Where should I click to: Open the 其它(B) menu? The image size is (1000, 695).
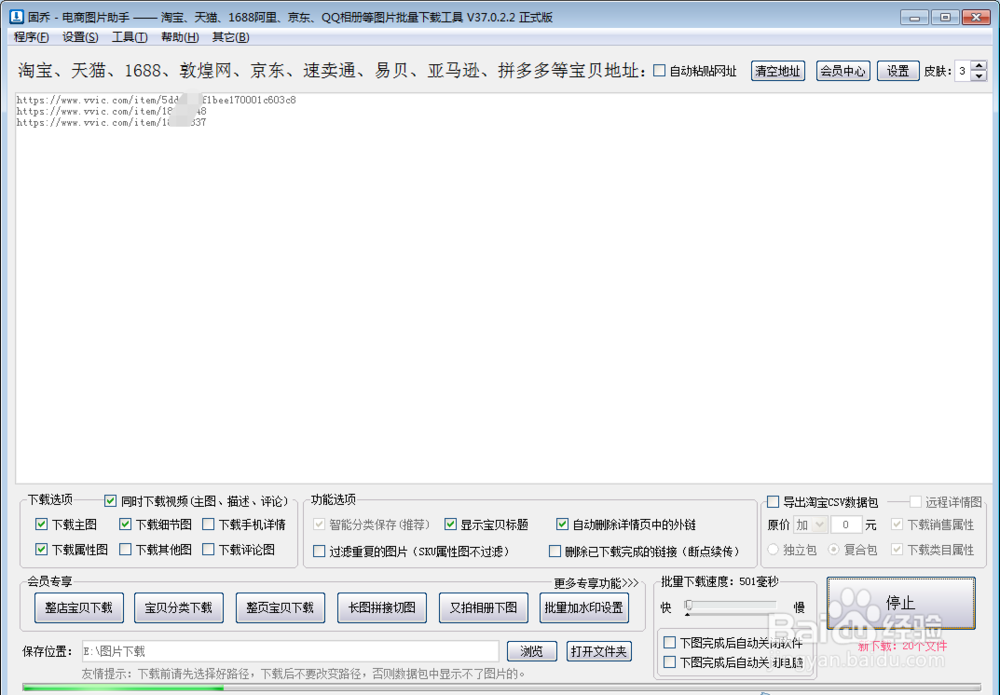(230, 38)
